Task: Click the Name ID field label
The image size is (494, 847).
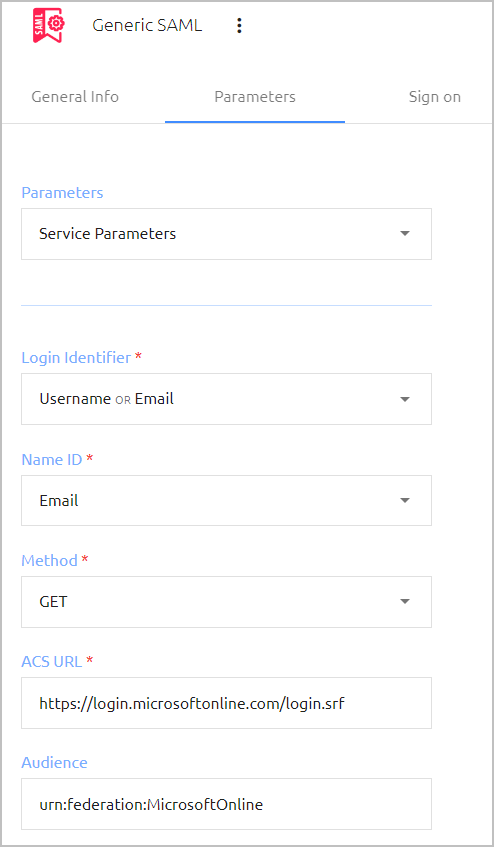Action: (x=52, y=460)
